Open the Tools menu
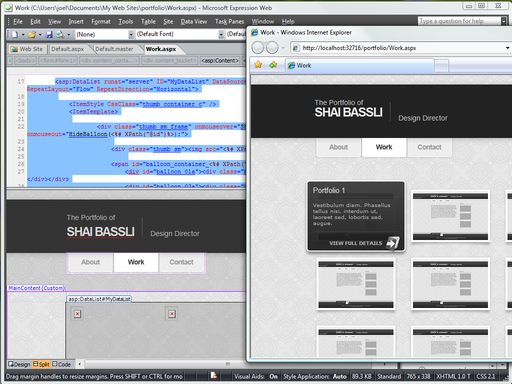This screenshot has width=512, height=384. click(126, 22)
